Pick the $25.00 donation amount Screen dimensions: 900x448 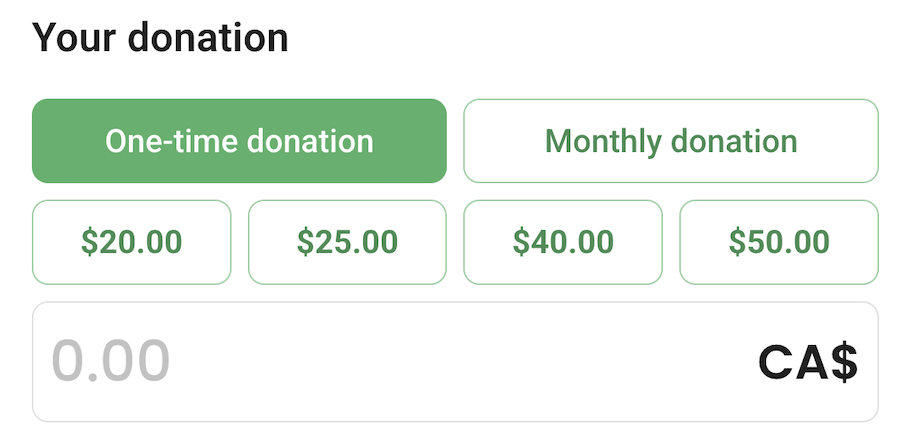click(347, 242)
